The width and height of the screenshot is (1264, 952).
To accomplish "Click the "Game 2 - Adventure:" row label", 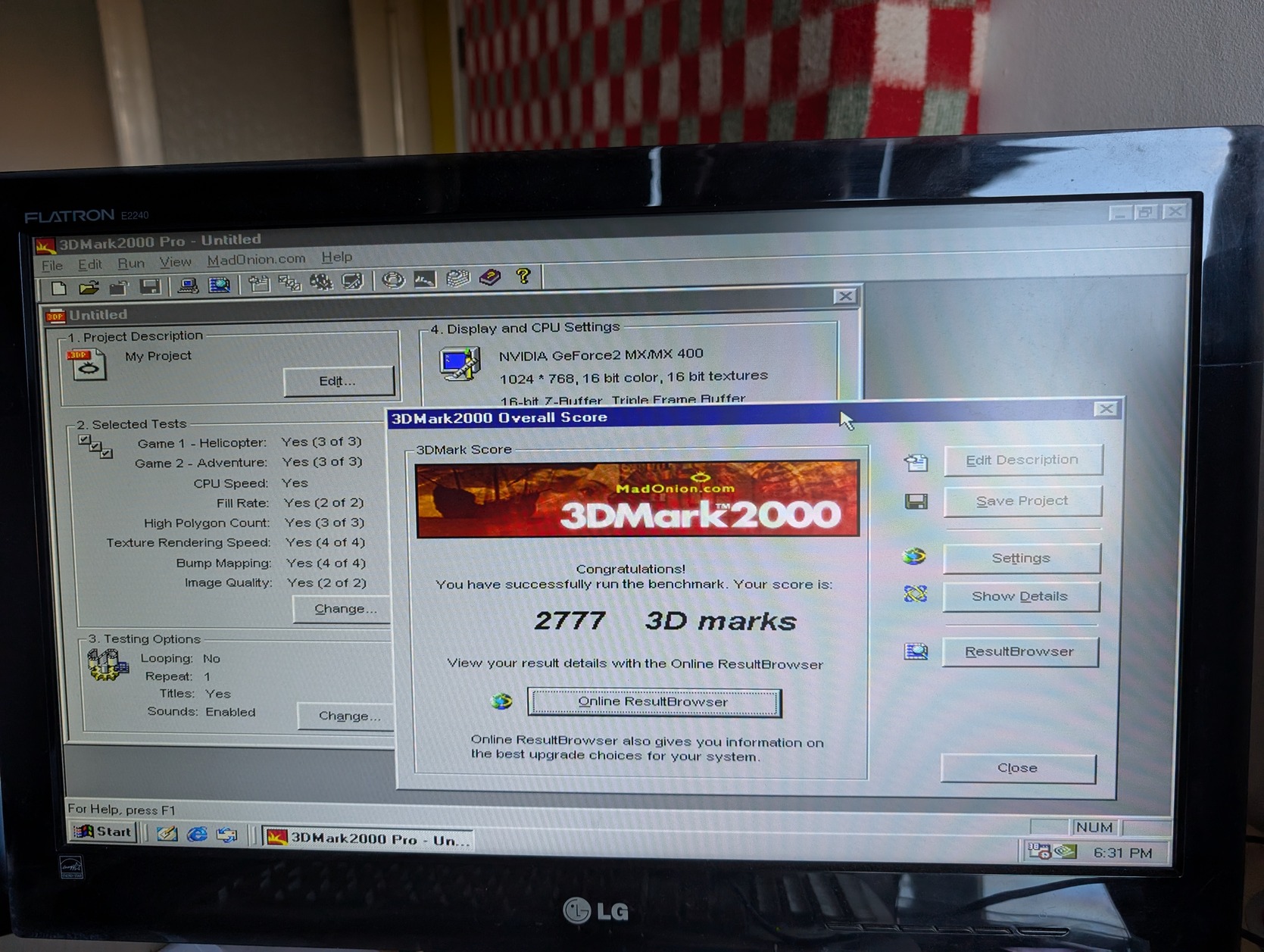I will [201, 463].
